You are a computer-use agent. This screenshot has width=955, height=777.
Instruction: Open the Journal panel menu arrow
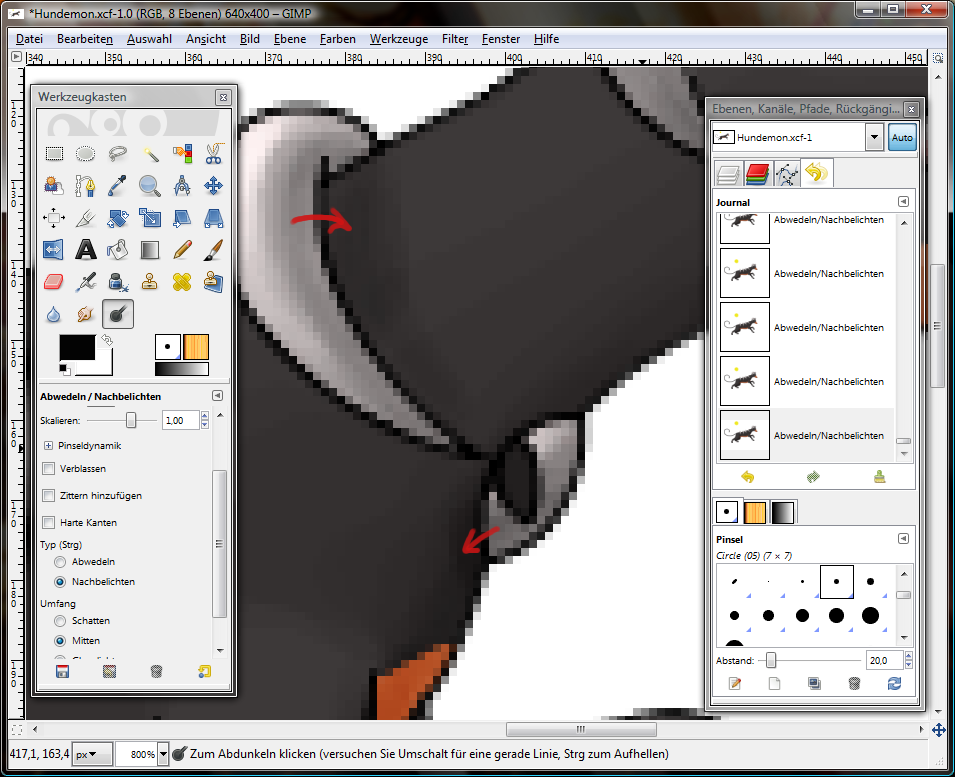click(x=903, y=202)
